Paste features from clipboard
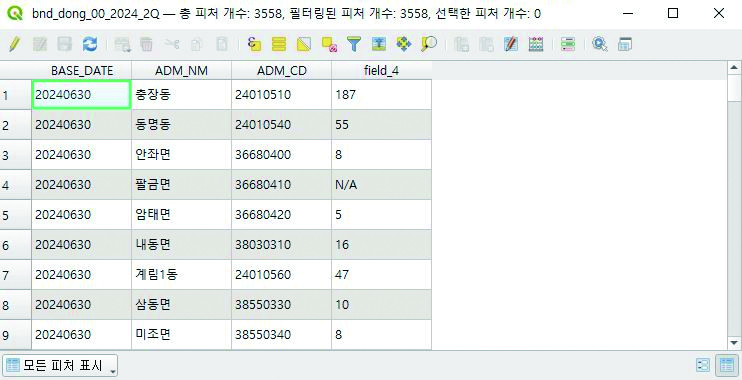 pos(221,44)
